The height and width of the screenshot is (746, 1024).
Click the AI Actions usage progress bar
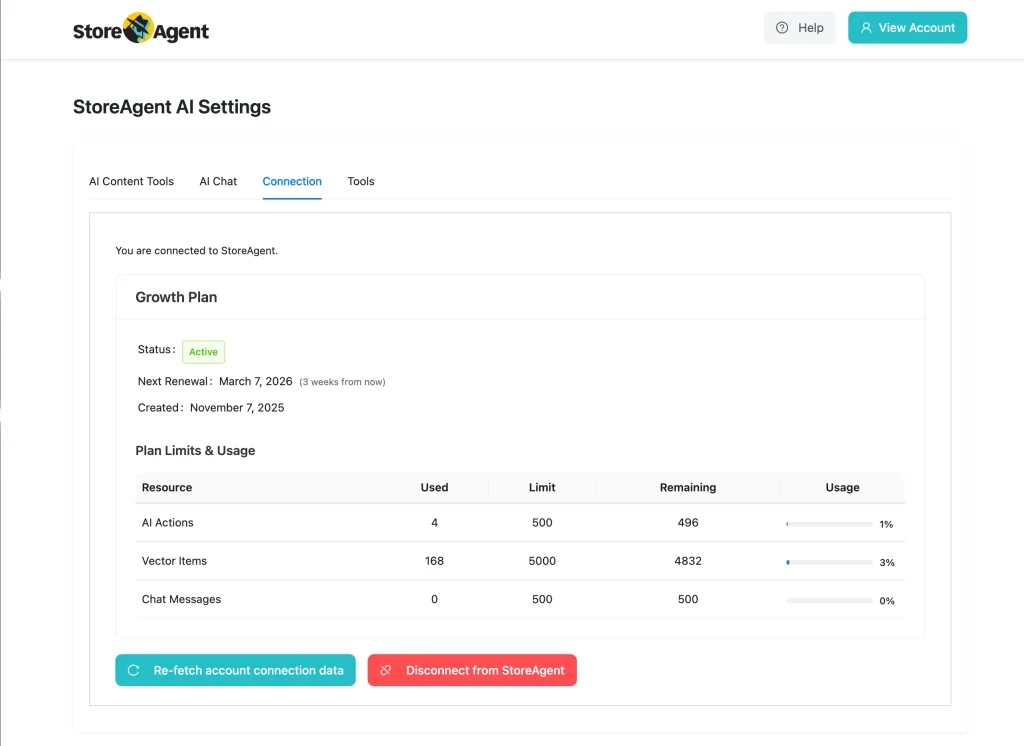(x=830, y=522)
